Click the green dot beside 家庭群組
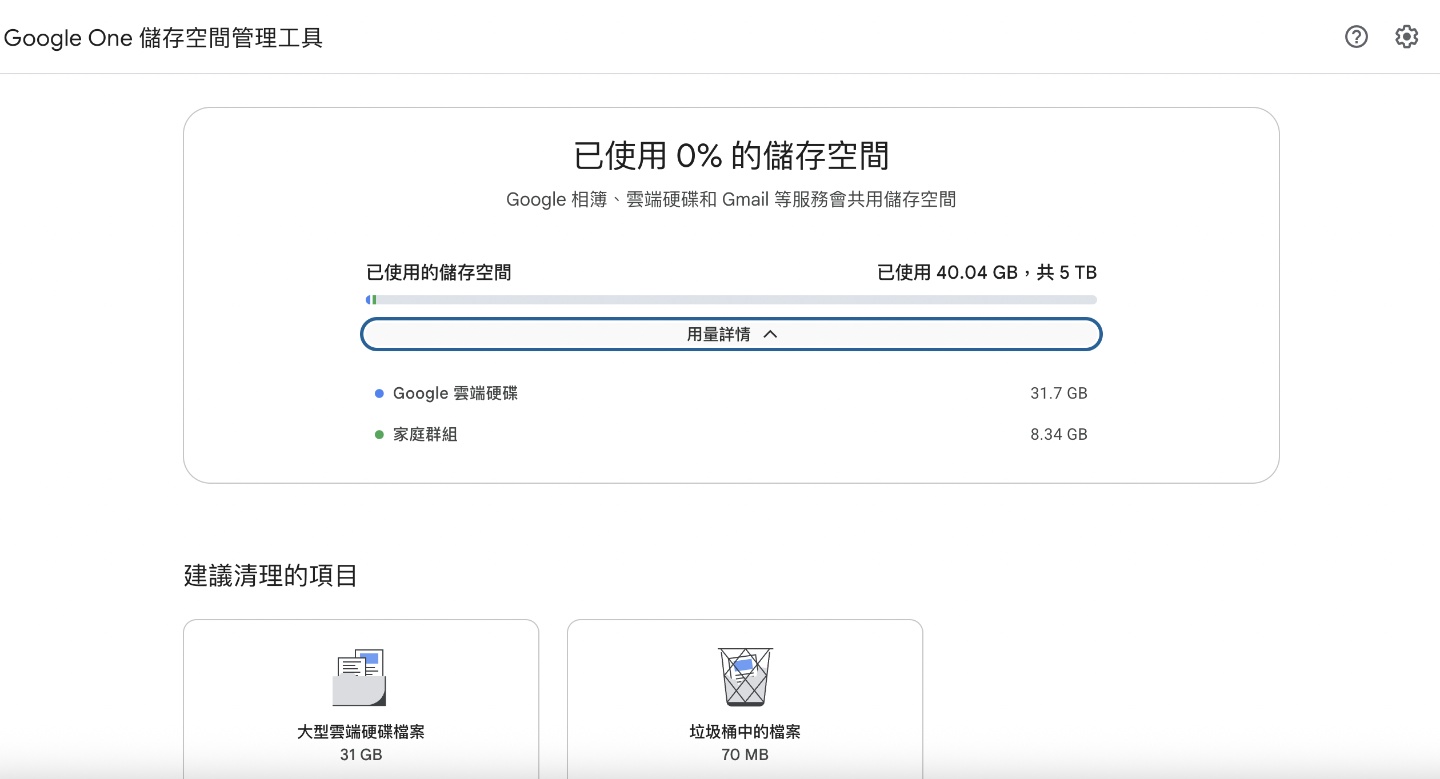 pyautogui.click(x=379, y=435)
